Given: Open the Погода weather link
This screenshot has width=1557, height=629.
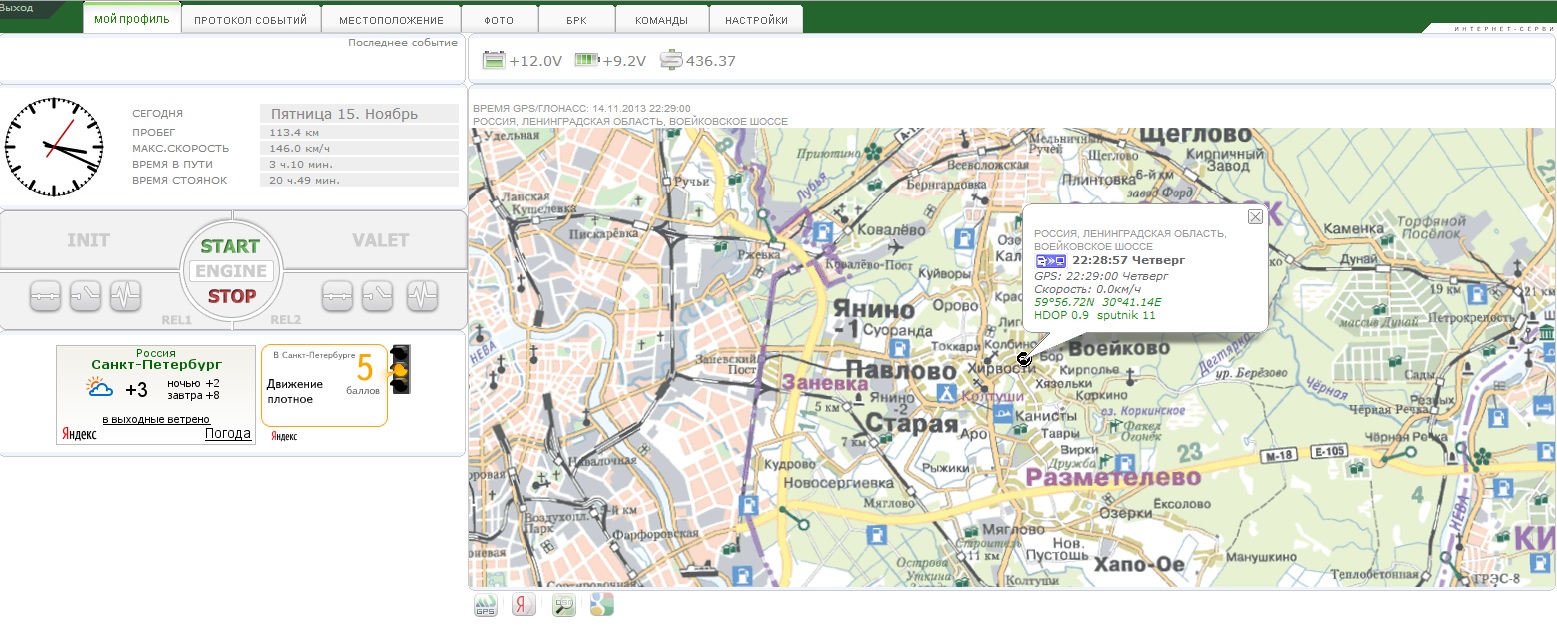Looking at the screenshot, I should click(x=227, y=433).
